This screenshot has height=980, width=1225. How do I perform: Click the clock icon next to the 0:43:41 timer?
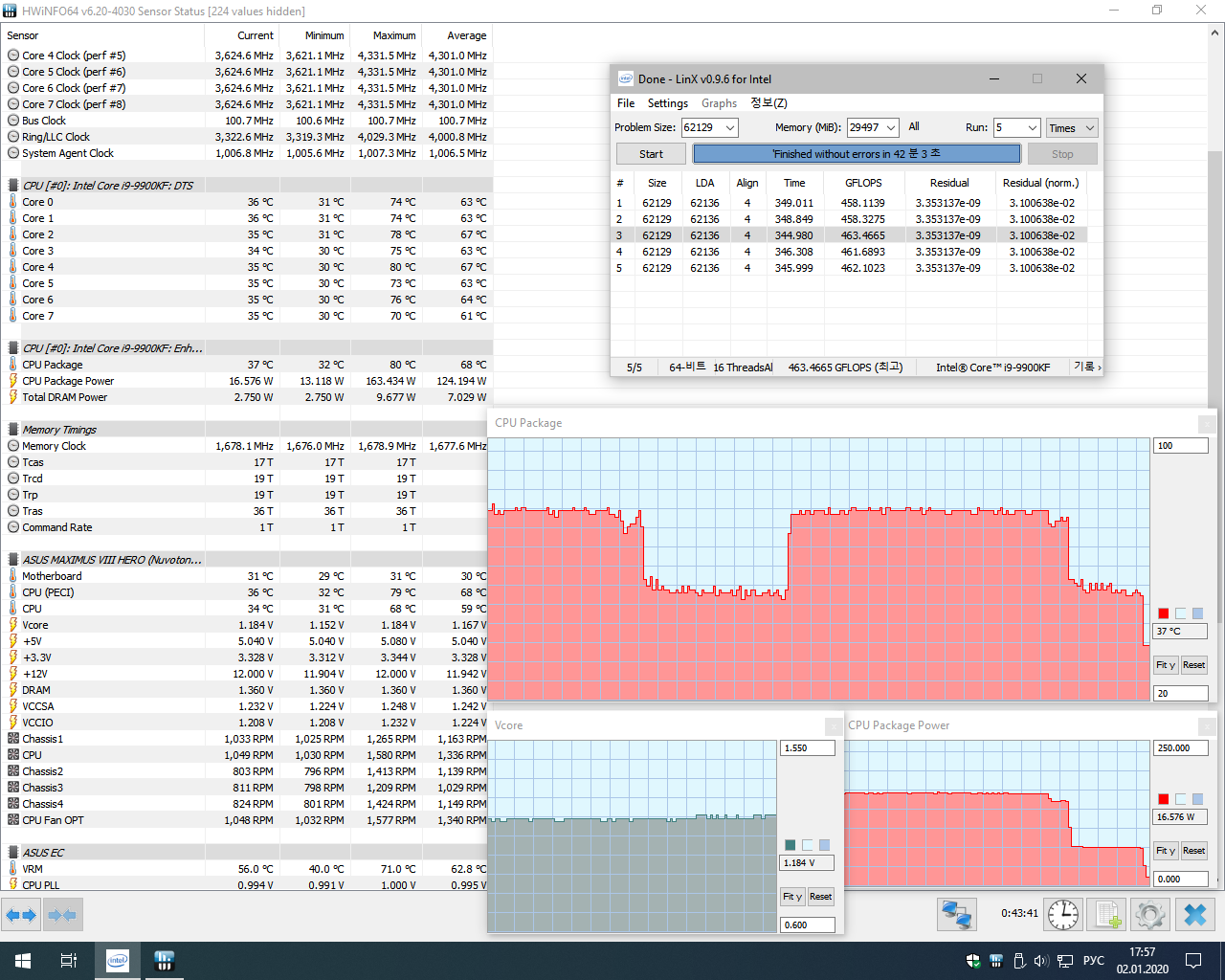point(1062,915)
